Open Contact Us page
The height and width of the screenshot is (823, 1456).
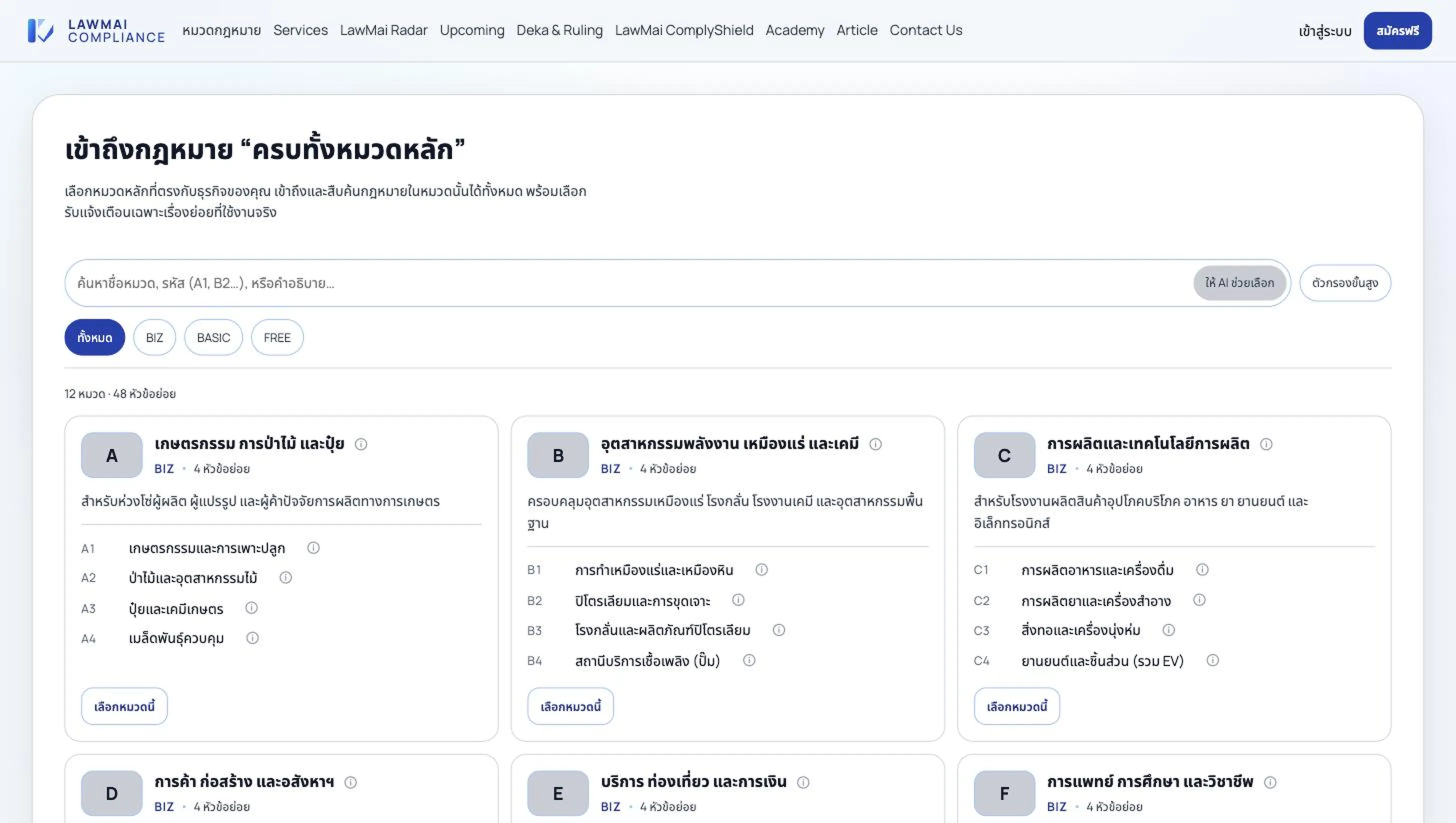tap(926, 30)
